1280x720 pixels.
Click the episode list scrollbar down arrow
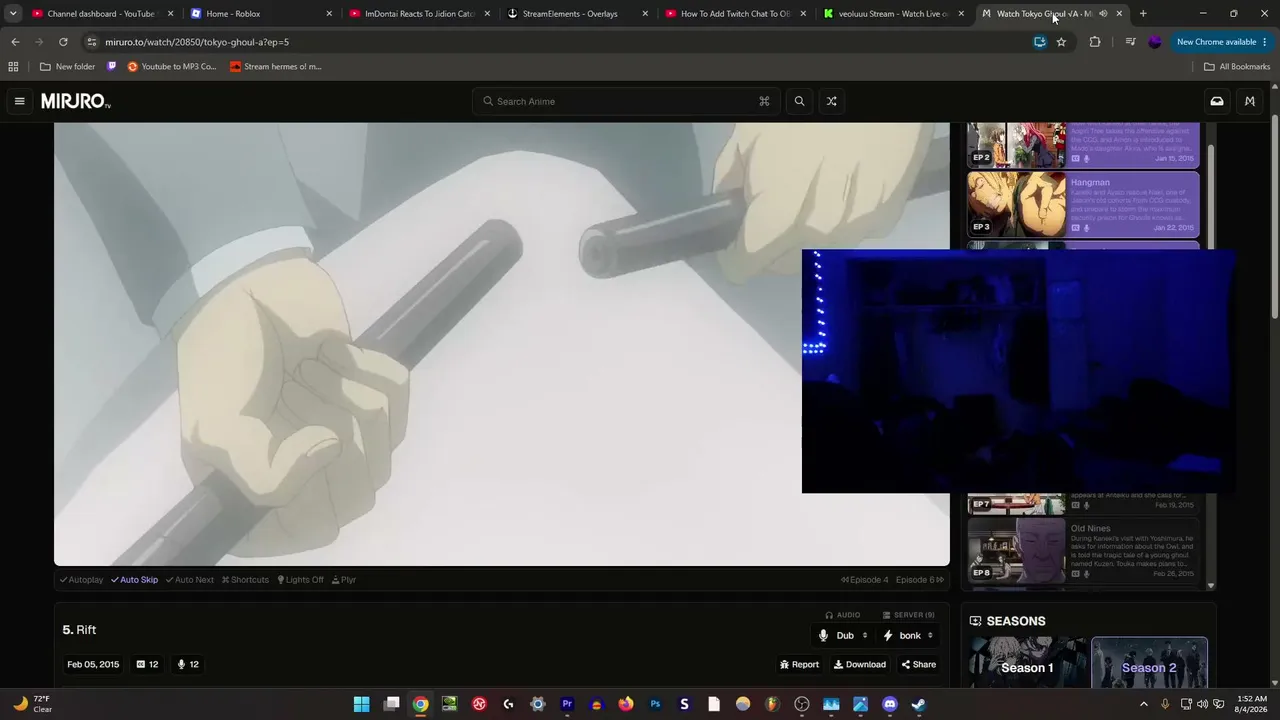(x=1211, y=586)
